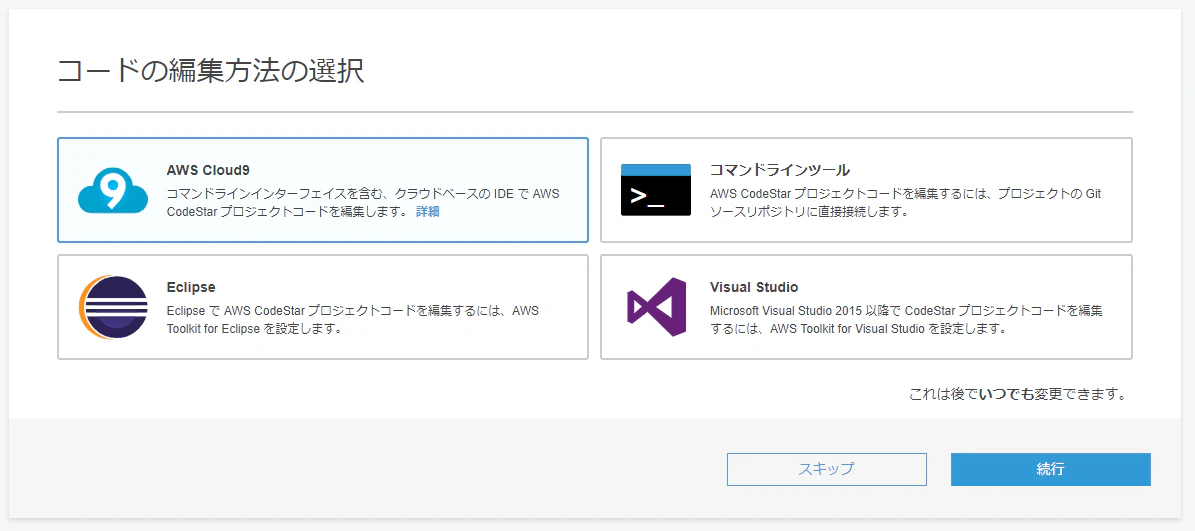Click the bold いつでも word in note

pyautogui.click(x=1008, y=395)
